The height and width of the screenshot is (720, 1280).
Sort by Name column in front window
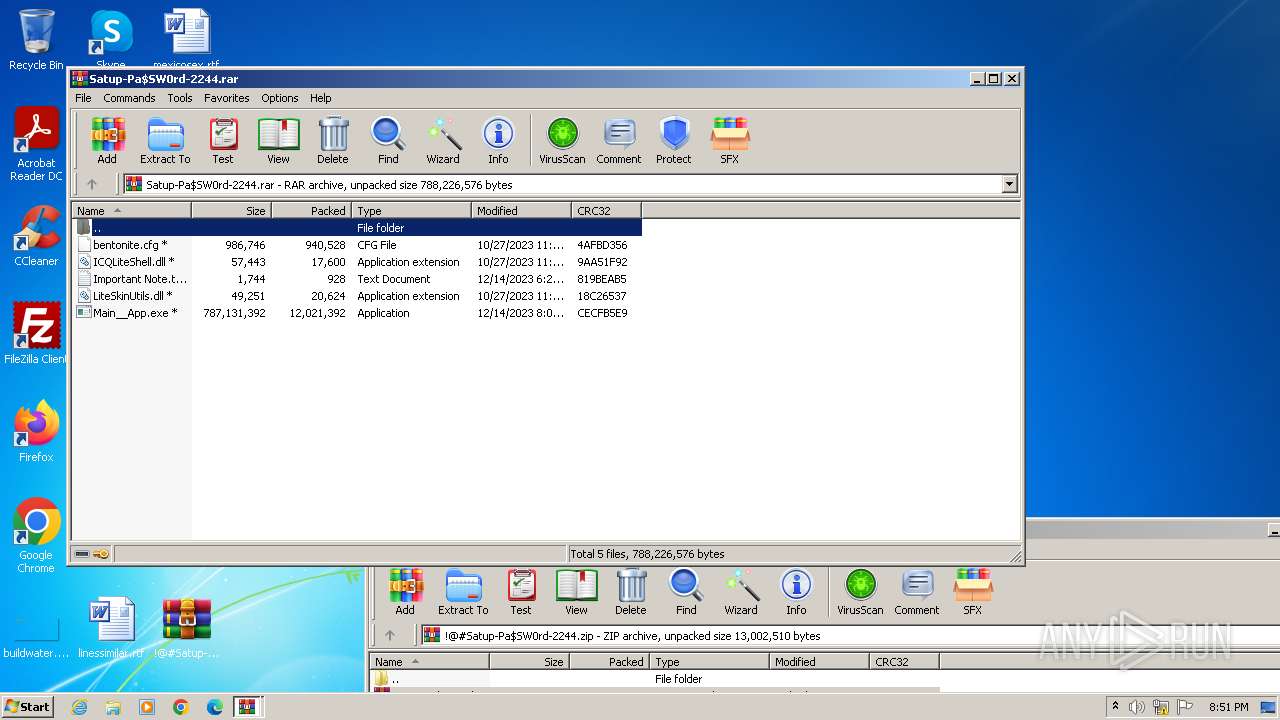131,210
